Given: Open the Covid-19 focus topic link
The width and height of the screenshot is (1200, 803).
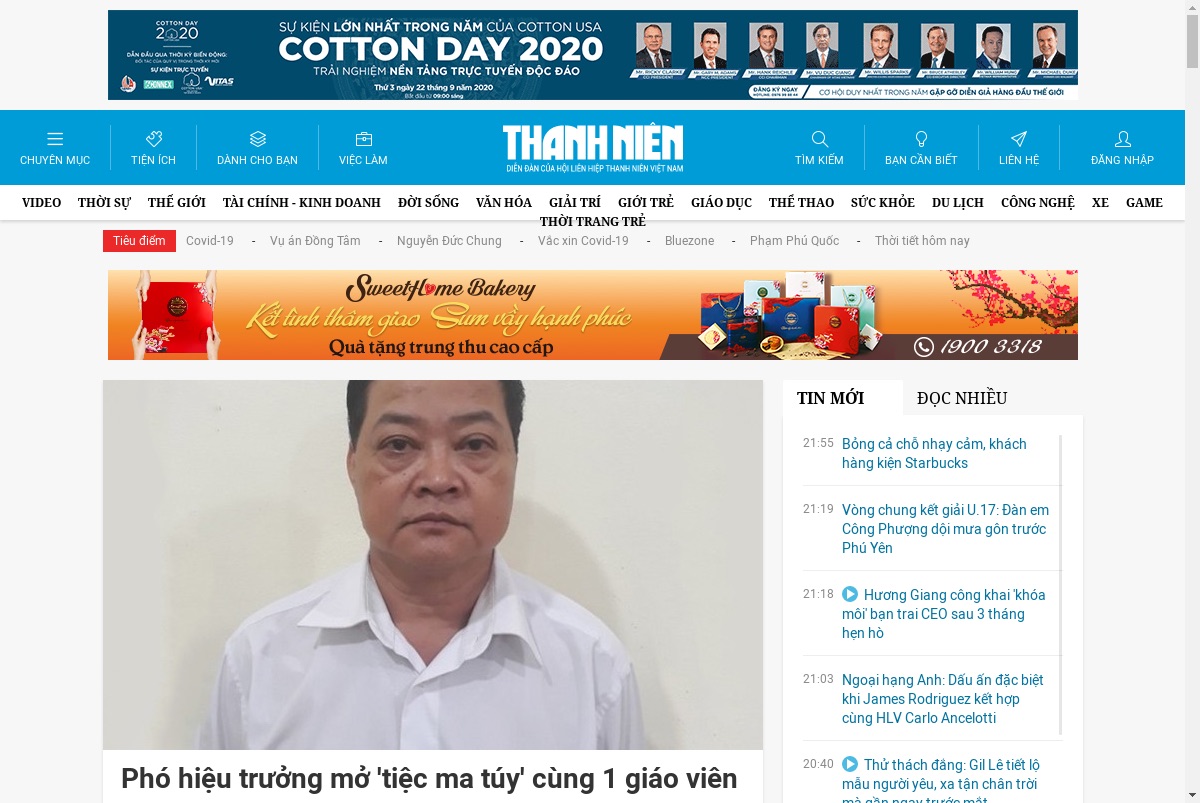Looking at the screenshot, I should pyautogui.click(x=210, y=241).
